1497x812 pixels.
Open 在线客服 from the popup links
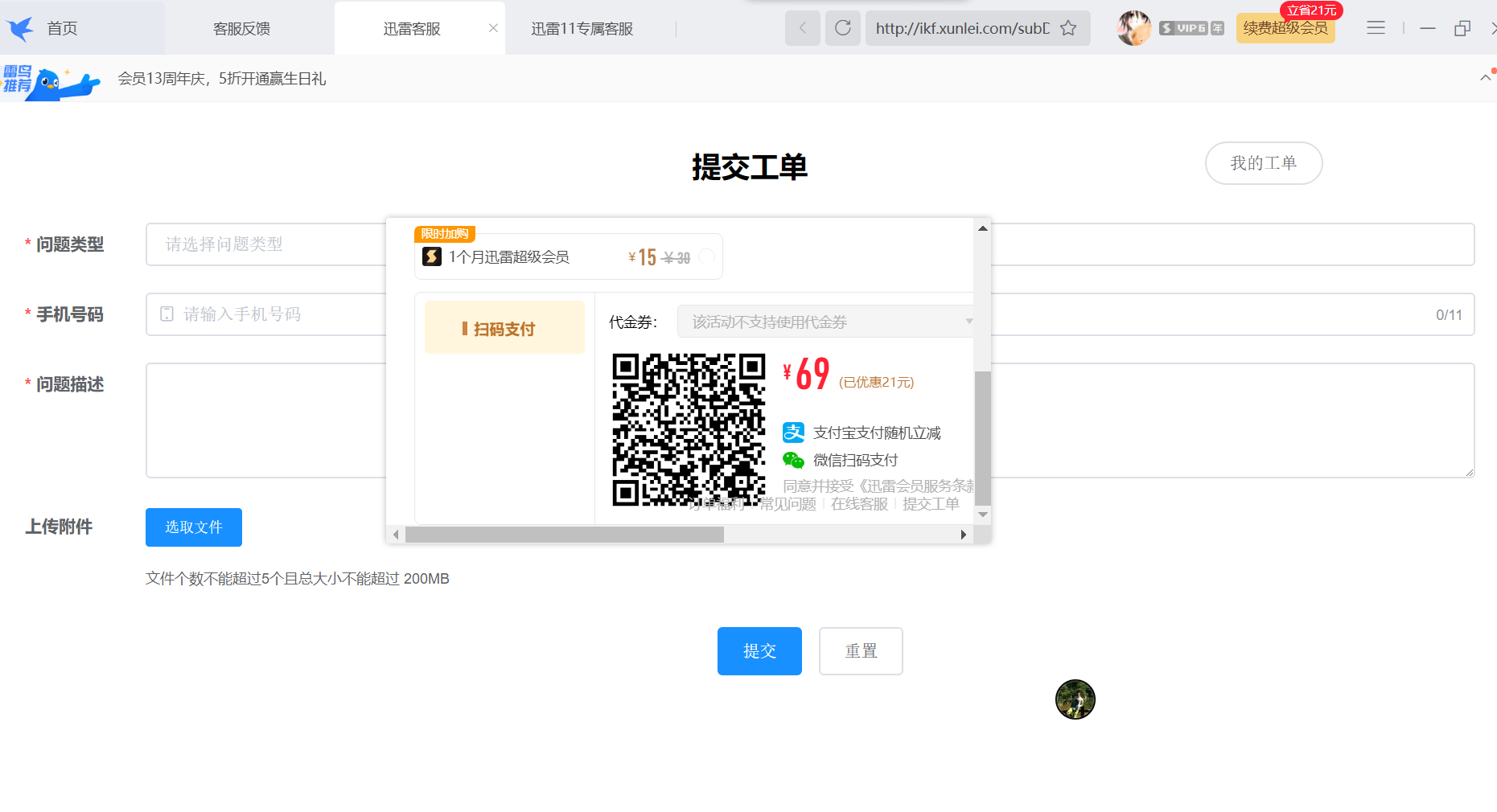[857, 504]
